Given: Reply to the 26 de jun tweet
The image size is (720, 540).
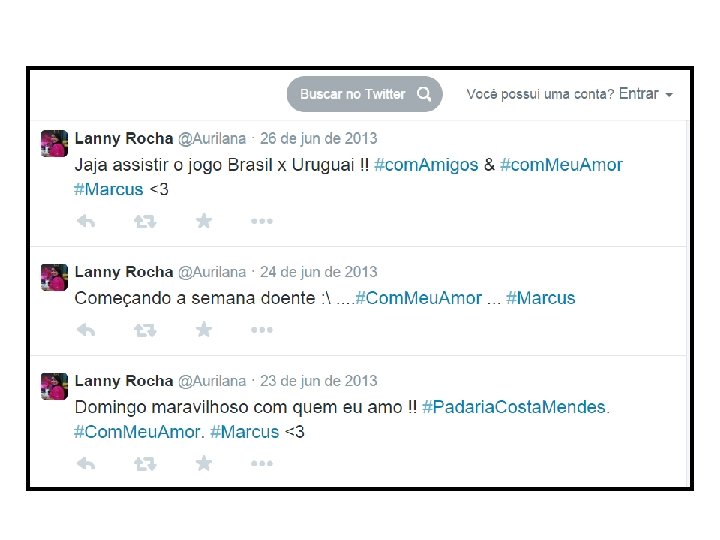Looking at the screenshot, I should coord(86,221).
